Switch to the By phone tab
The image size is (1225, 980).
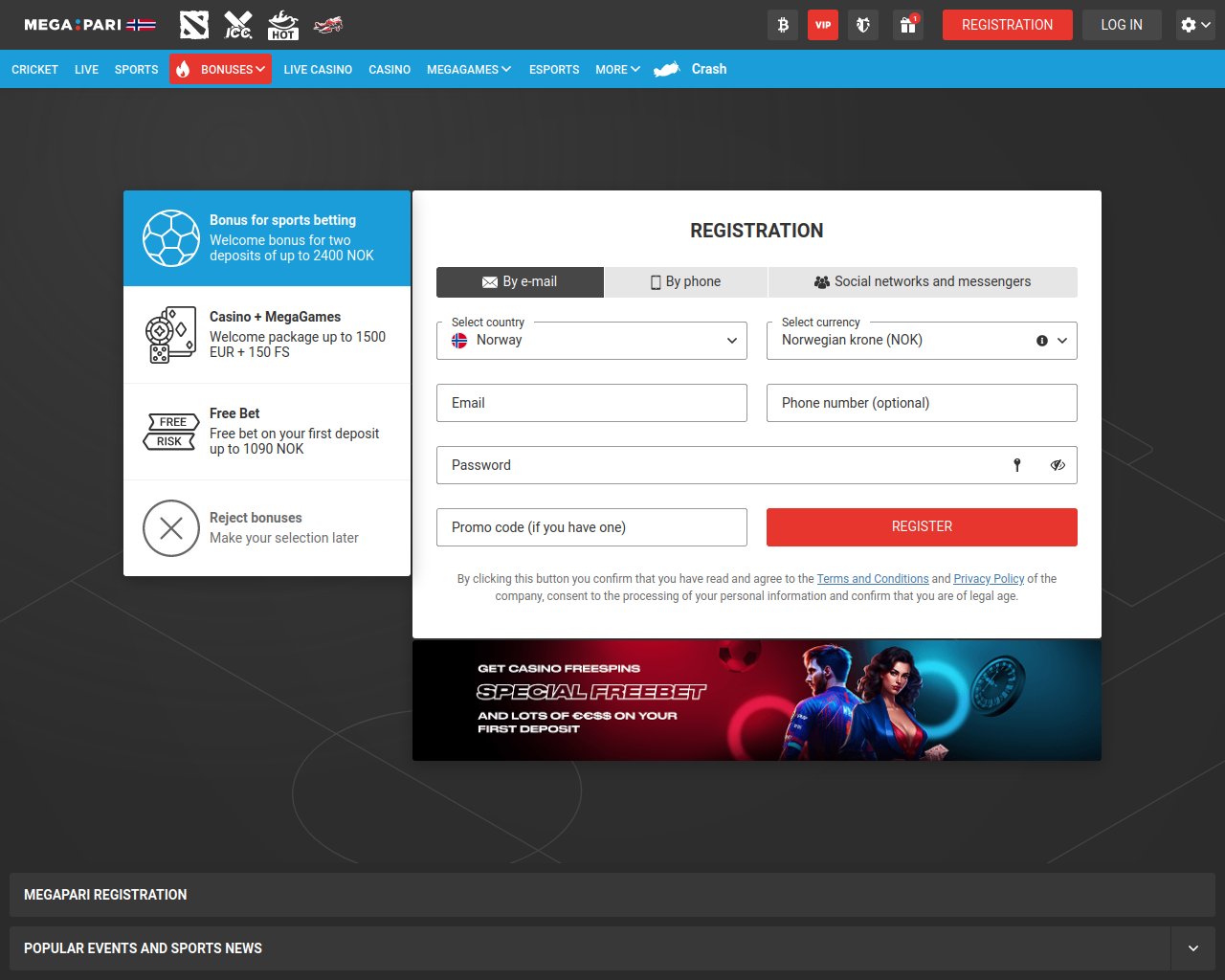(686, 281)
